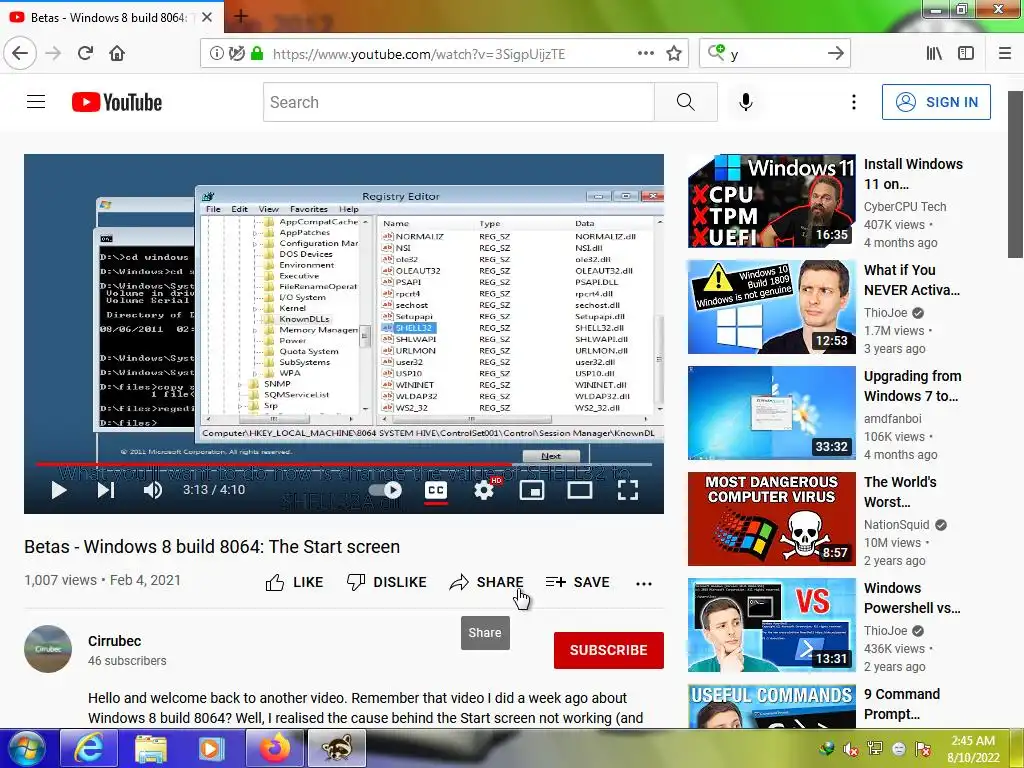Image resolution: width=1024 pixels, height=768 pixels.
Task: Open YouTube settings three-dot menu
Action: click(x=854, y=102)
